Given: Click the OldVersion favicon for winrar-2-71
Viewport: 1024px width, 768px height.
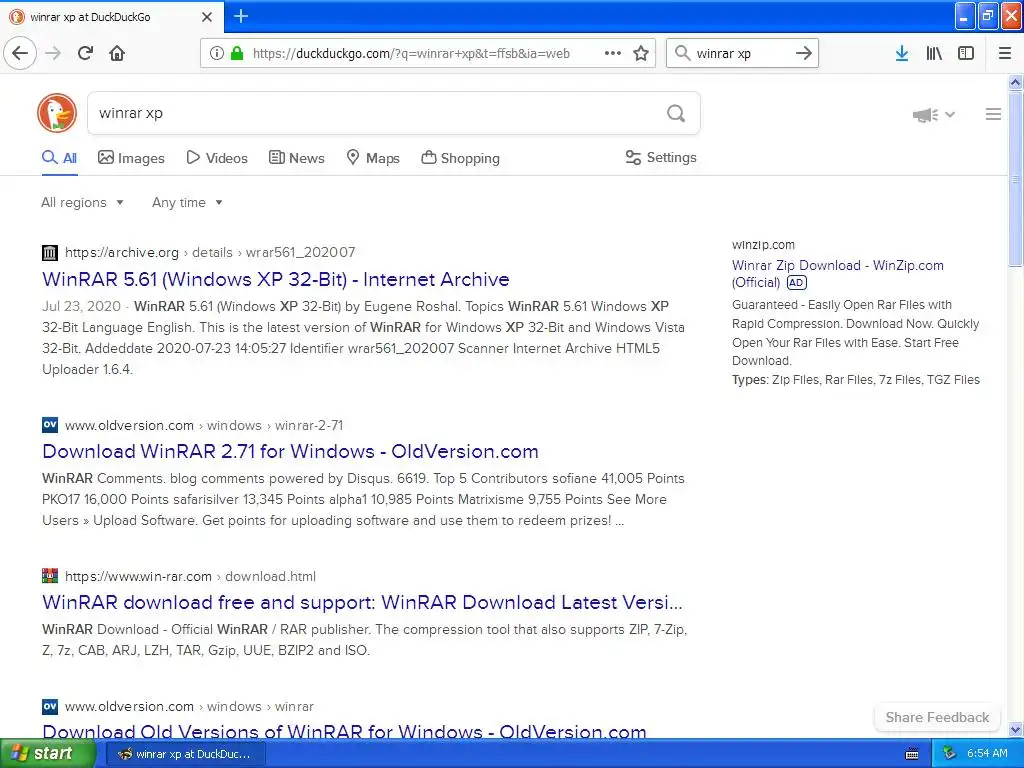Looking at the screenshot, I should [50, 425].
